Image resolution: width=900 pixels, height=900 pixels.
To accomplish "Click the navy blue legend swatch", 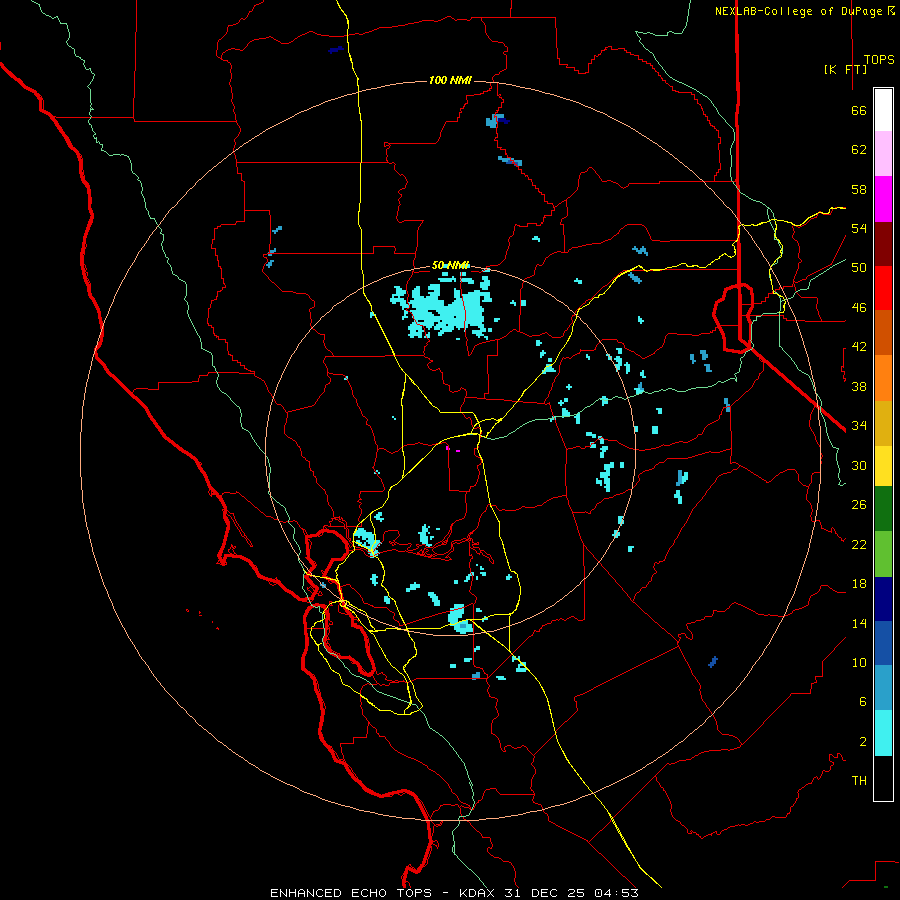I will pos(883,599).
